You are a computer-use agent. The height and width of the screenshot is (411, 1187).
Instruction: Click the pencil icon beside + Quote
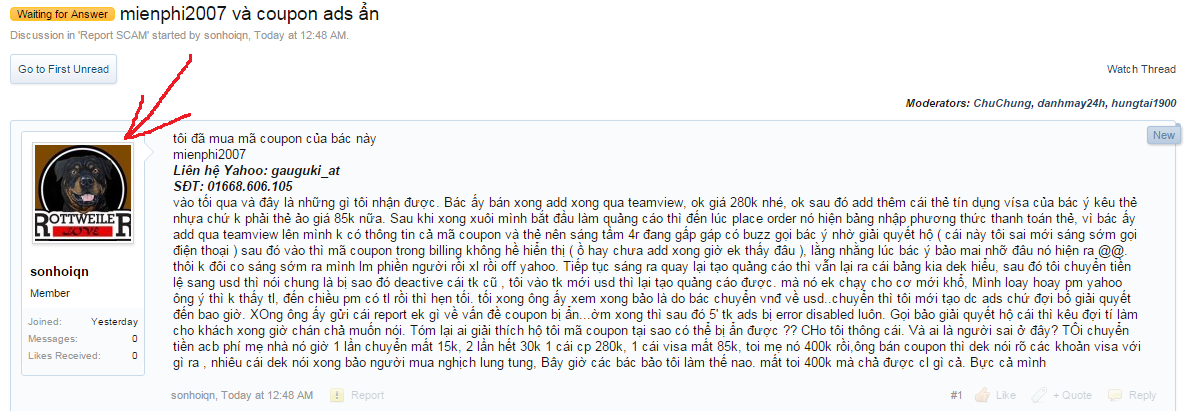pos(1039,395)
